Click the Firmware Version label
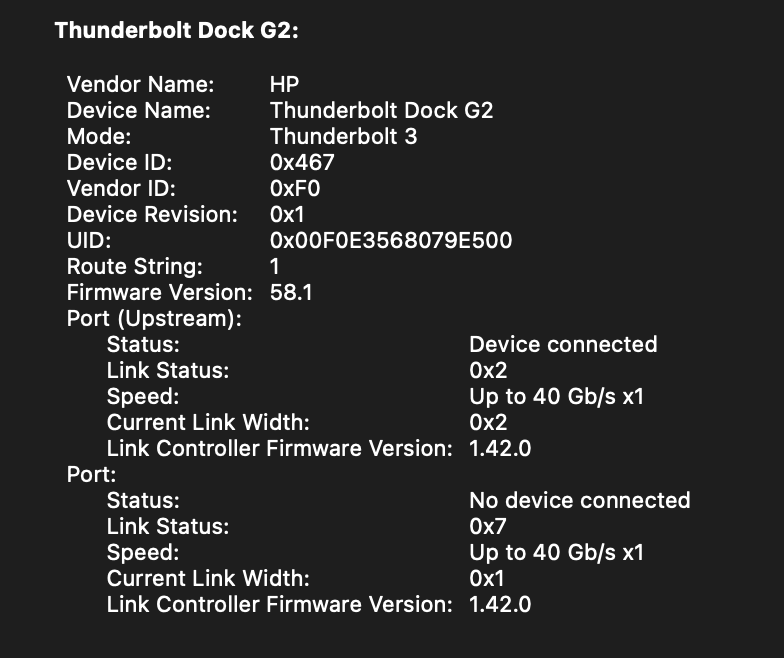The height and width of the screenshot is (658, 784). pos(159,292)
